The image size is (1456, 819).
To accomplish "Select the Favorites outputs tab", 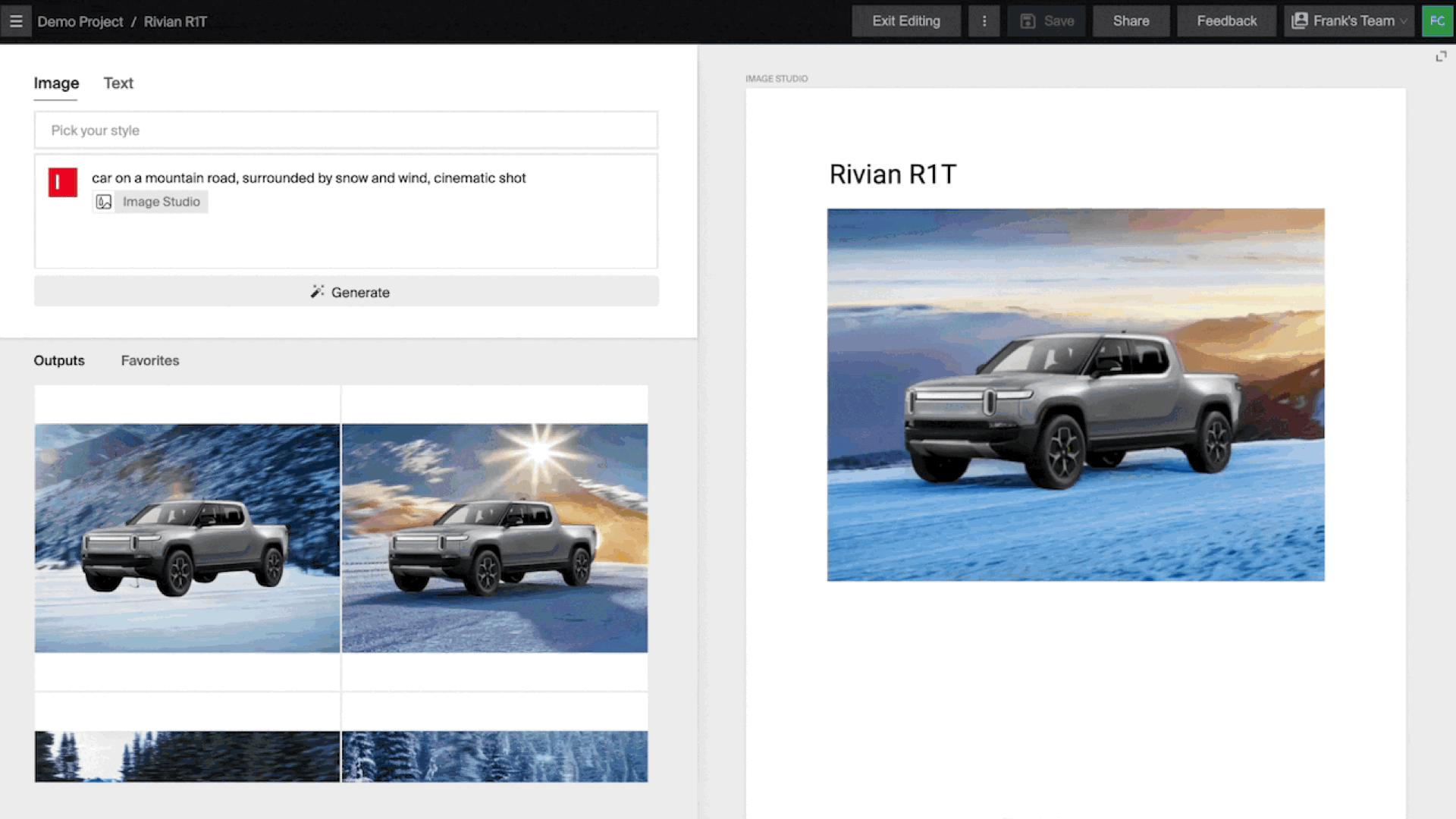I will coord(150,360).
